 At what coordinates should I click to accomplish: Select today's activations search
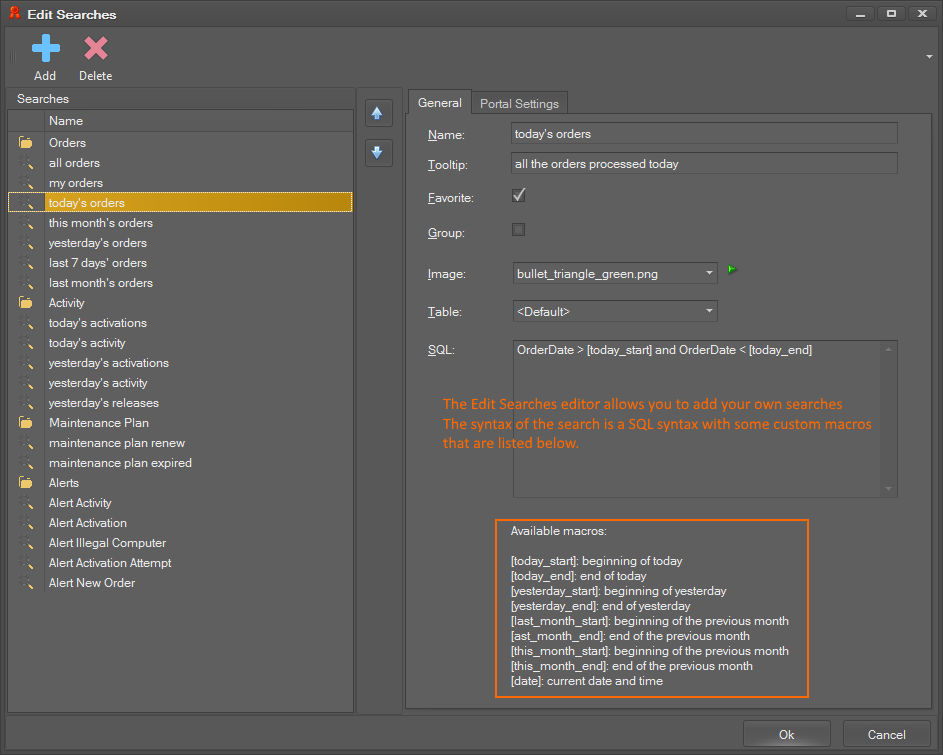coord(180,322)
